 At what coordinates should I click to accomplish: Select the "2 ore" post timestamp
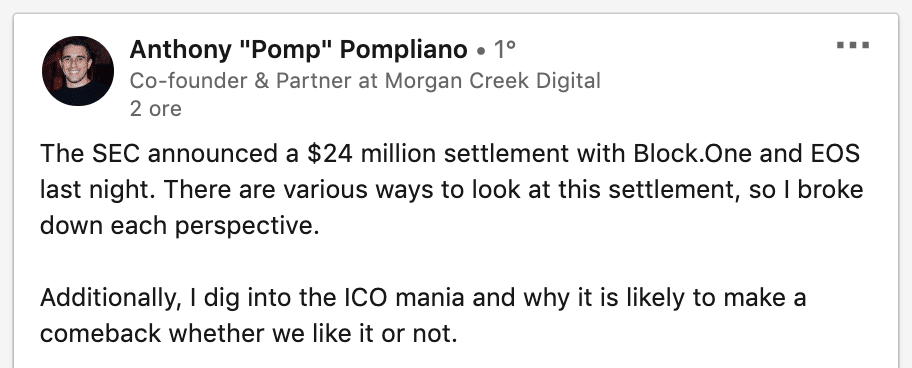pyautogui.click(x=155, y=109)
